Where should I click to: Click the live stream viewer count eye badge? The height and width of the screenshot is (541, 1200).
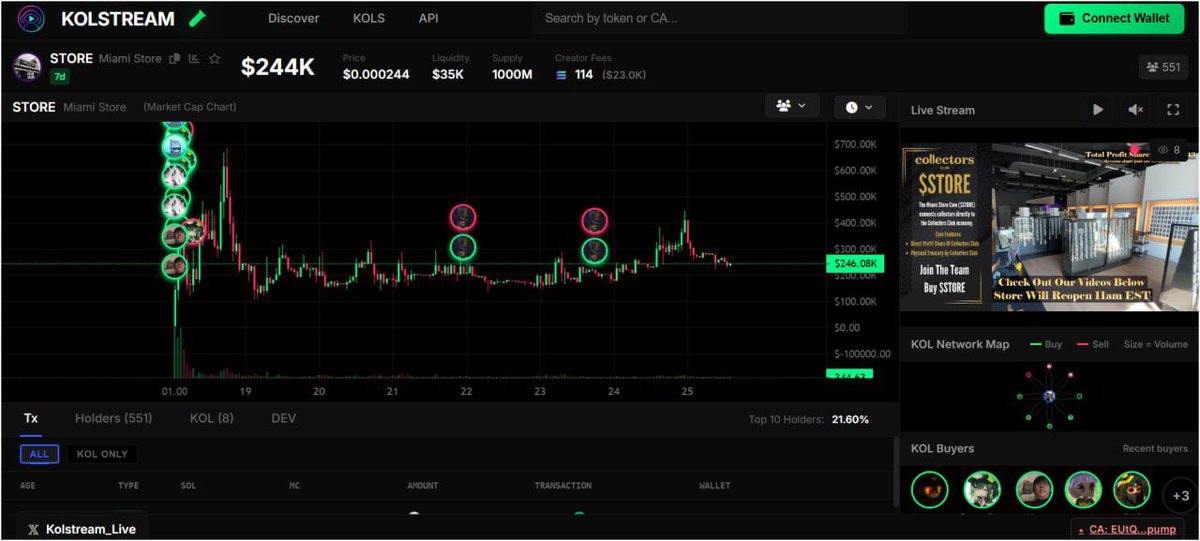1168,150
